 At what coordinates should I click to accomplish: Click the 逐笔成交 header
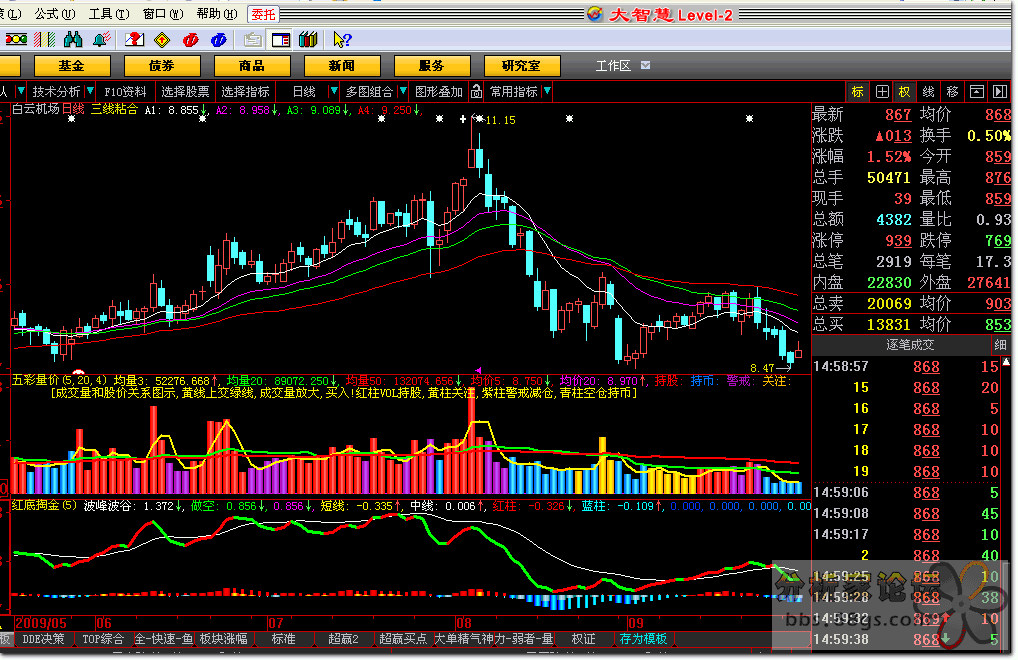[x=910, y=345]
